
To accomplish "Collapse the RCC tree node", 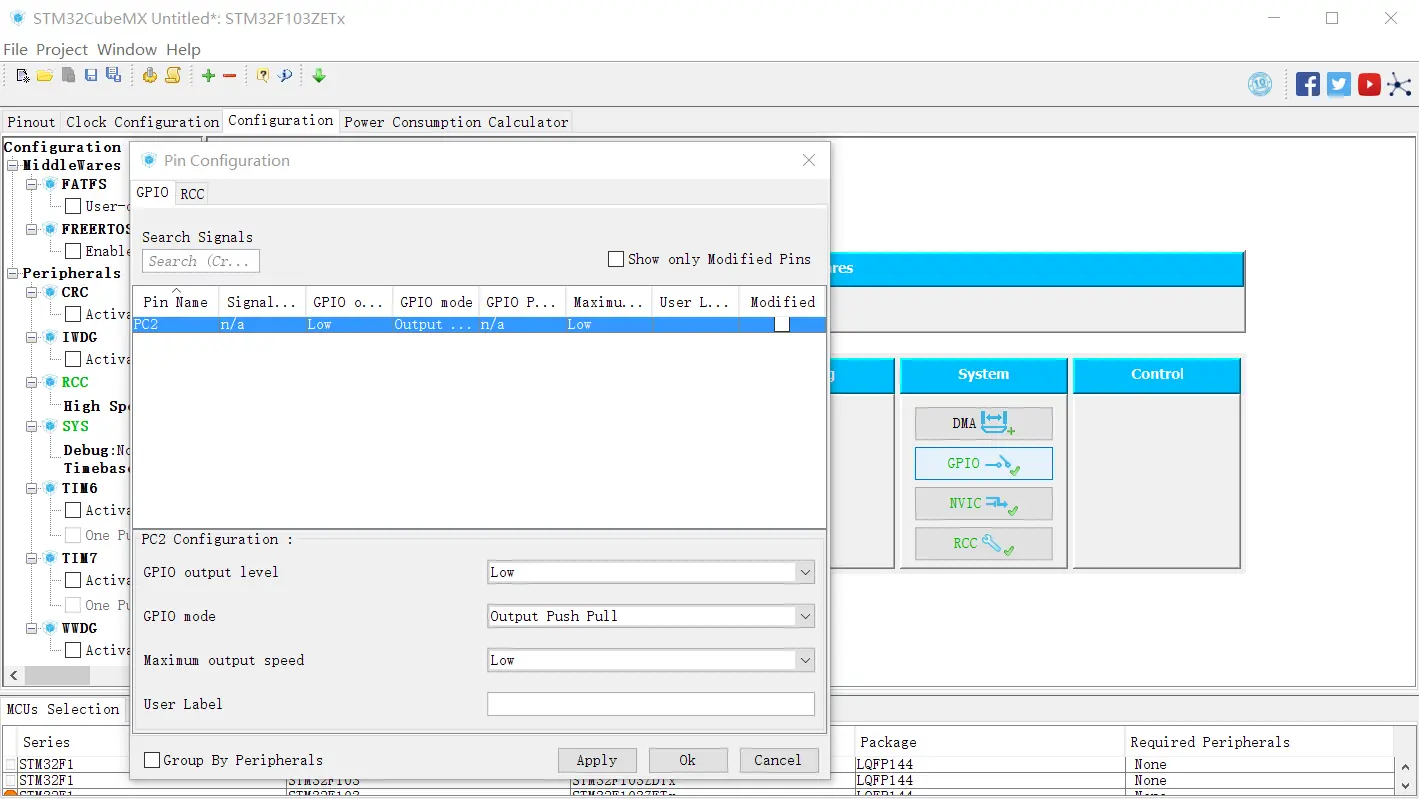I will [31, 382].
